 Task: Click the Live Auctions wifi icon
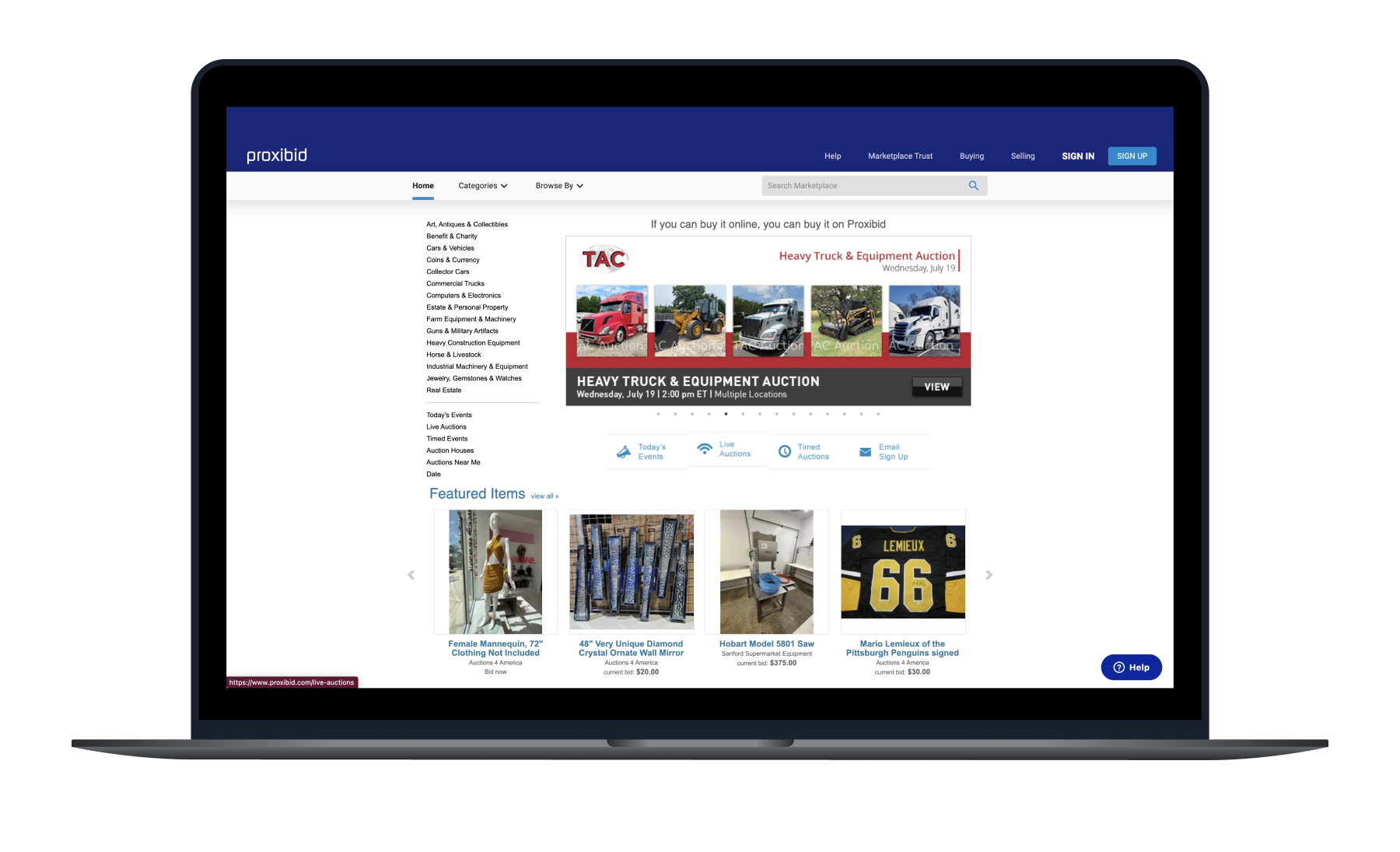(x=705, y=449)
